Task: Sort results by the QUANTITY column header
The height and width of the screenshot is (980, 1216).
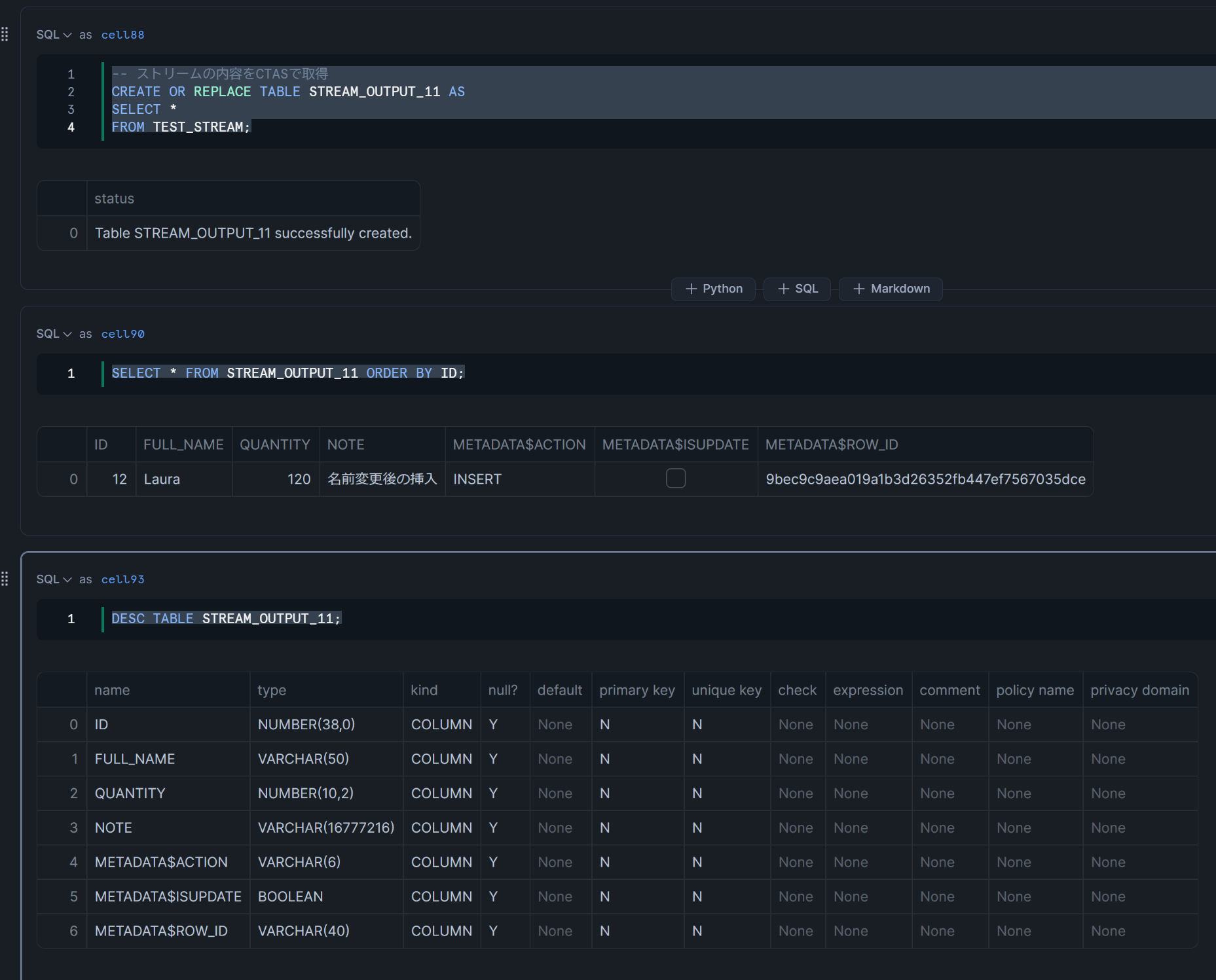Action: click(275, 445)
